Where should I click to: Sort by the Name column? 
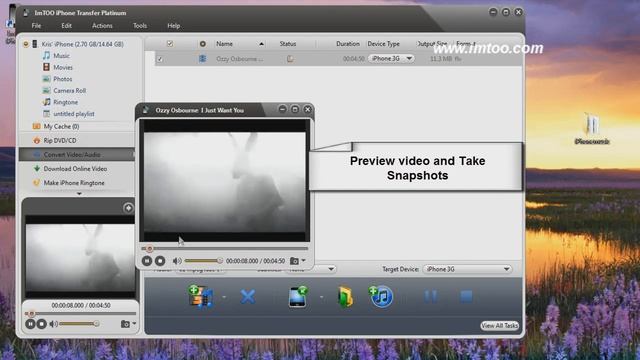tap(224, 44)
